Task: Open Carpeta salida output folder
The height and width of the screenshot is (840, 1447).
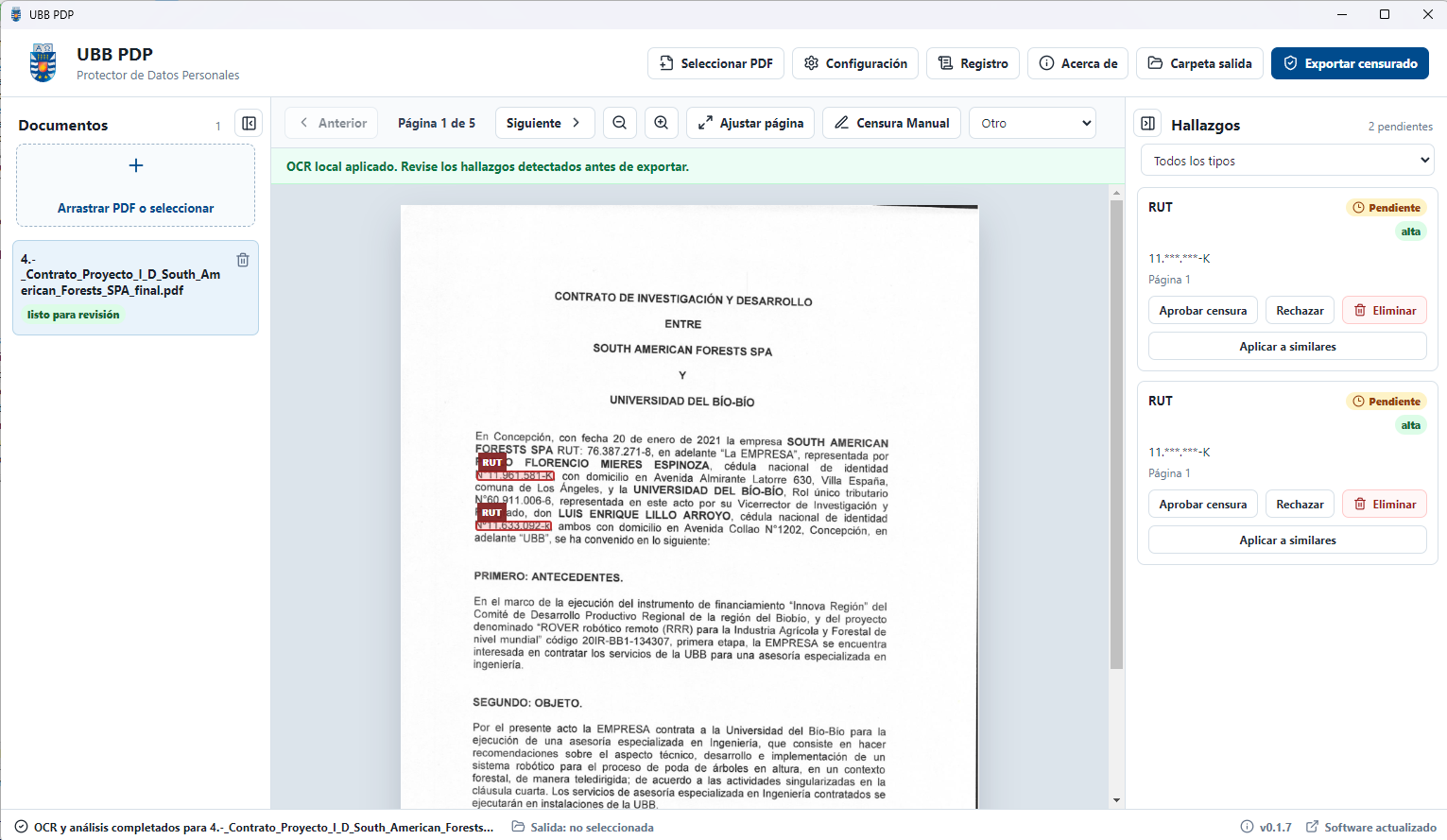Action: click(x=1199, y=63)
